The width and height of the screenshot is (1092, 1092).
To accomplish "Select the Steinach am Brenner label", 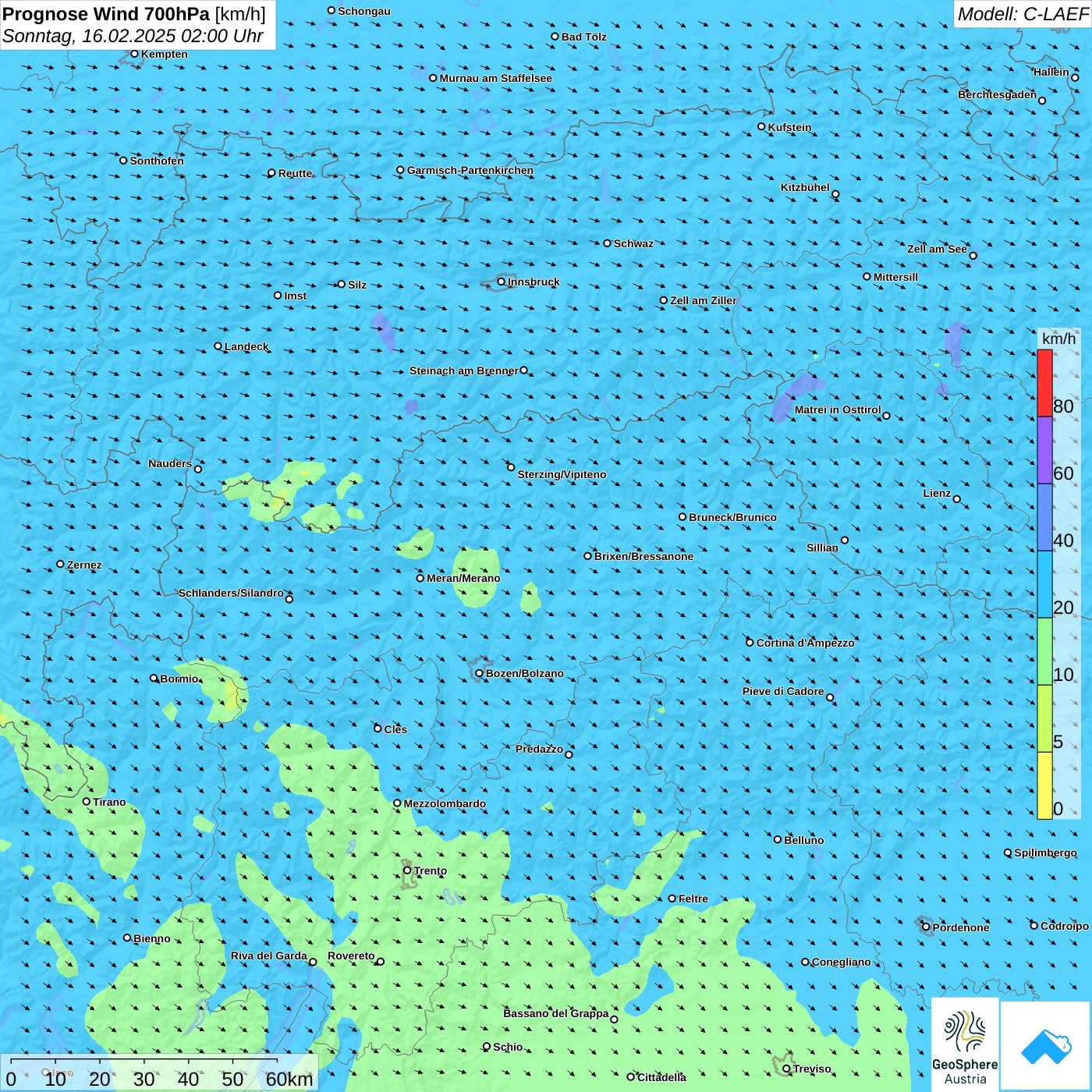I will click(464, 370).
